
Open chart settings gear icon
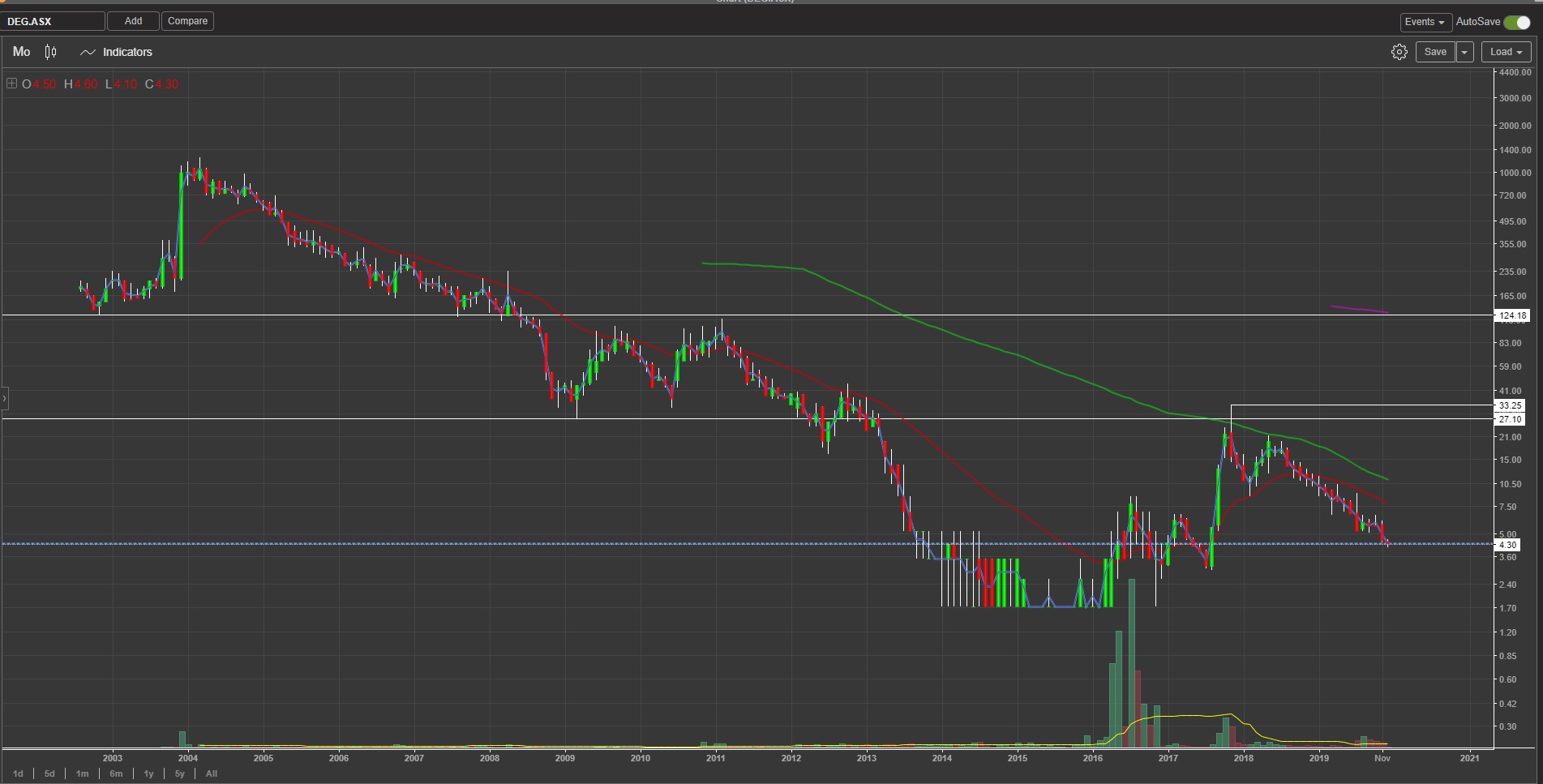[1399, 52]
